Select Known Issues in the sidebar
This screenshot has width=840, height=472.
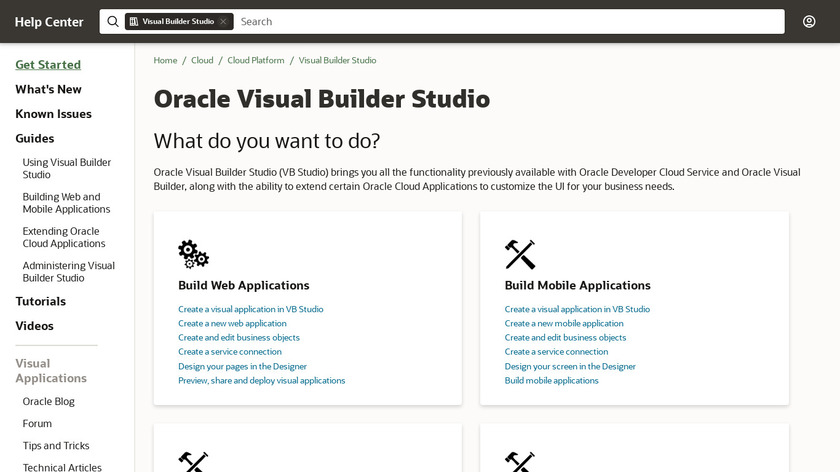(53, 114)
